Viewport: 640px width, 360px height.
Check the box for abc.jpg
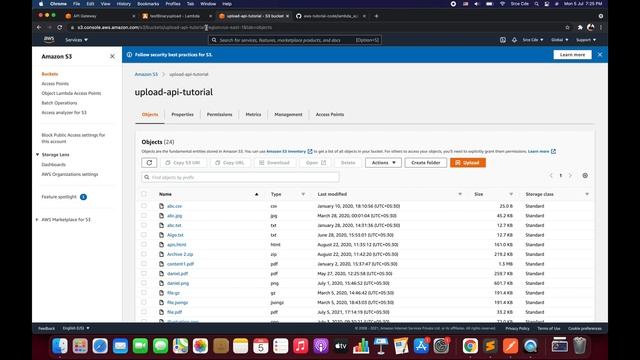pos(144,216)
